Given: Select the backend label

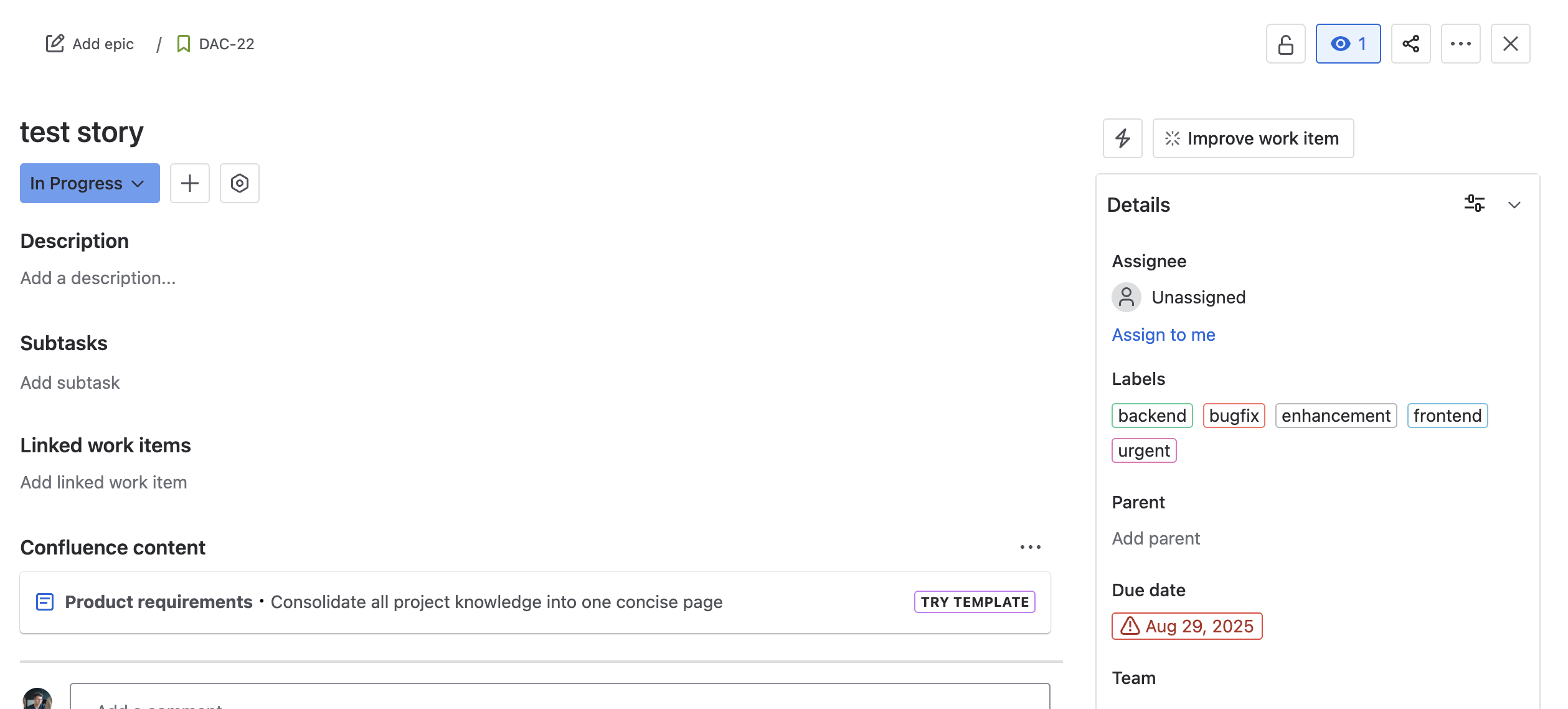Looking at the screenshot, I should coord(1152,416).
